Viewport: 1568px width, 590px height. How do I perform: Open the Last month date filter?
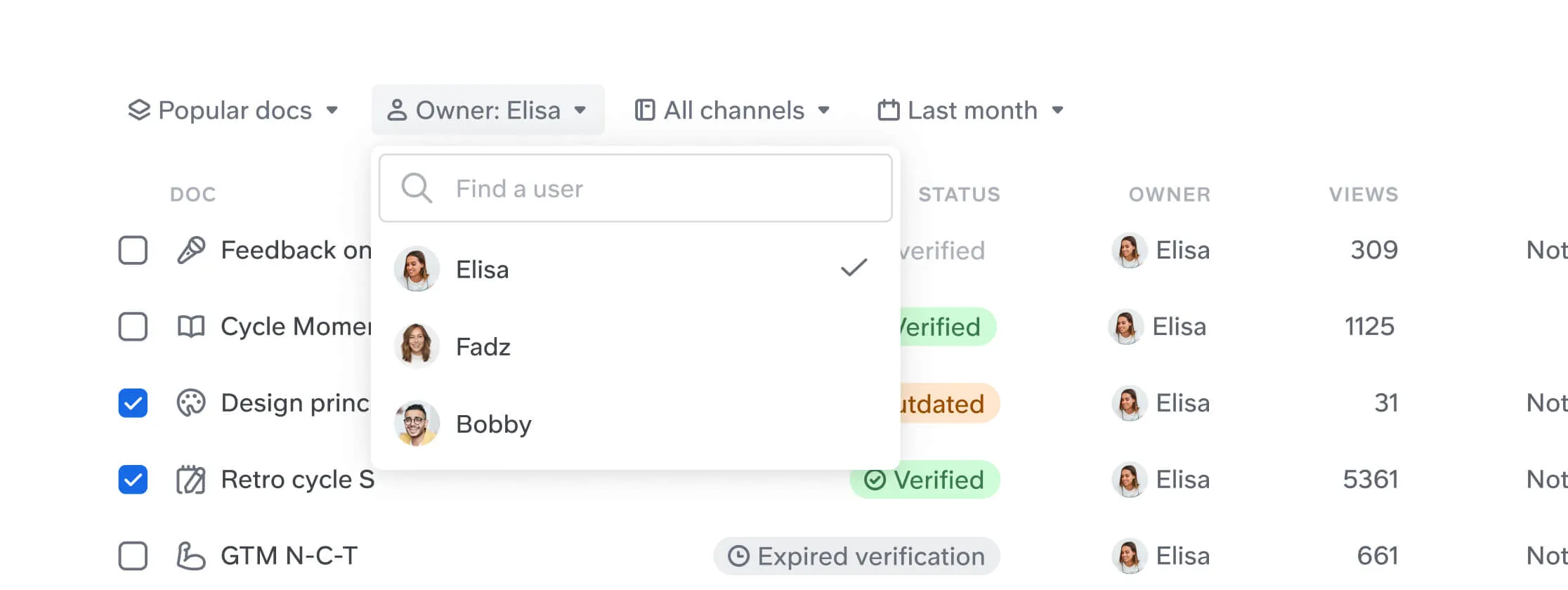(x=970, y=110)
